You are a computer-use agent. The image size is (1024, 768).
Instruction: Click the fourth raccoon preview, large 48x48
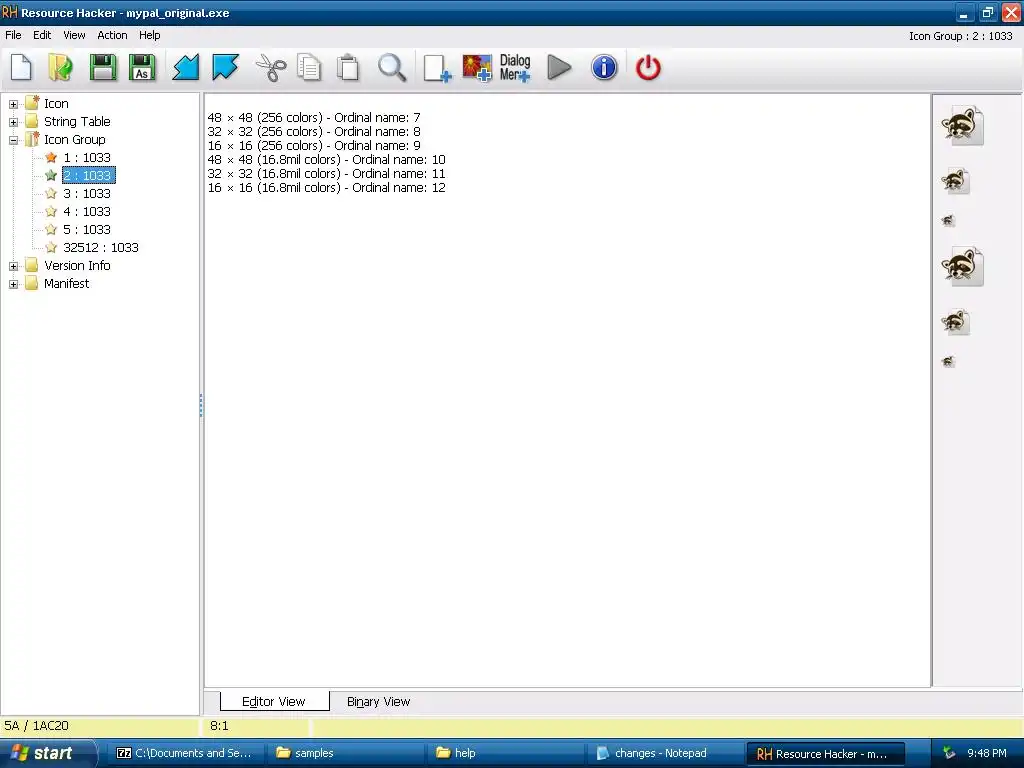click(962, 266)
